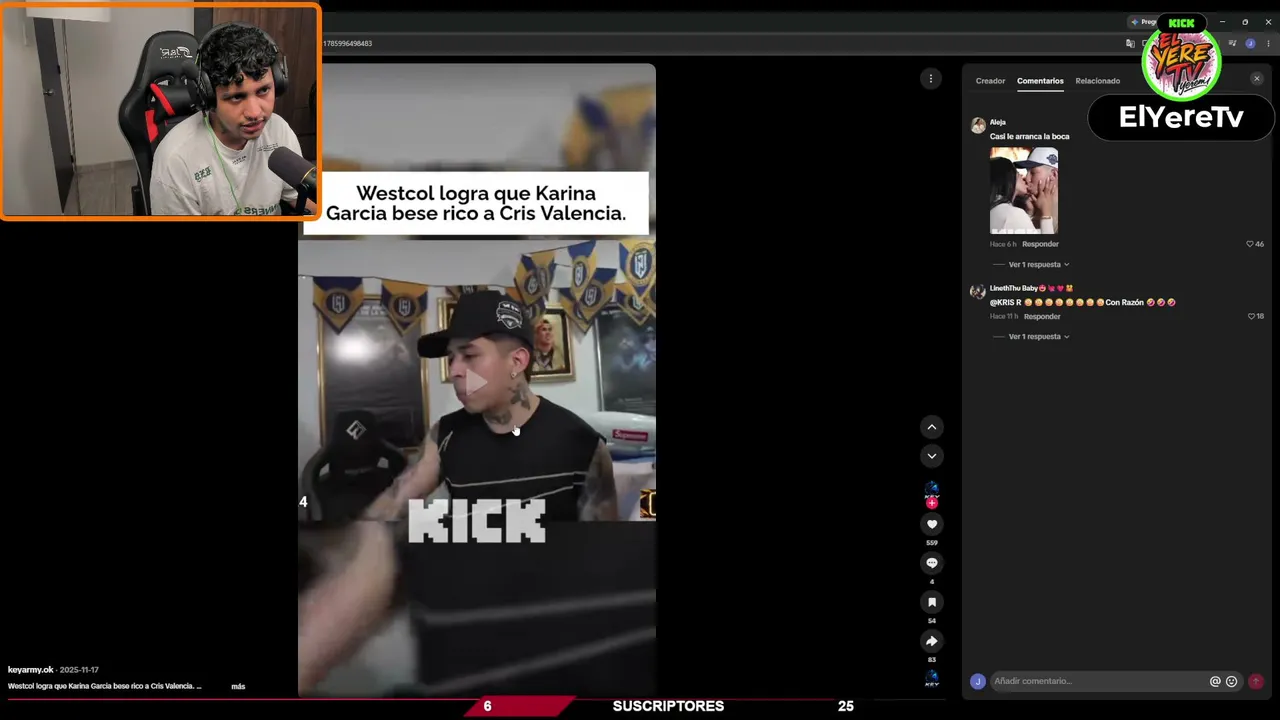Image resolution: width=1280 pixels, height=720 pixels.
Task: Click the "Hace 6 h" timestamp
Action: pyautogui.click(x=1003, y=244)
